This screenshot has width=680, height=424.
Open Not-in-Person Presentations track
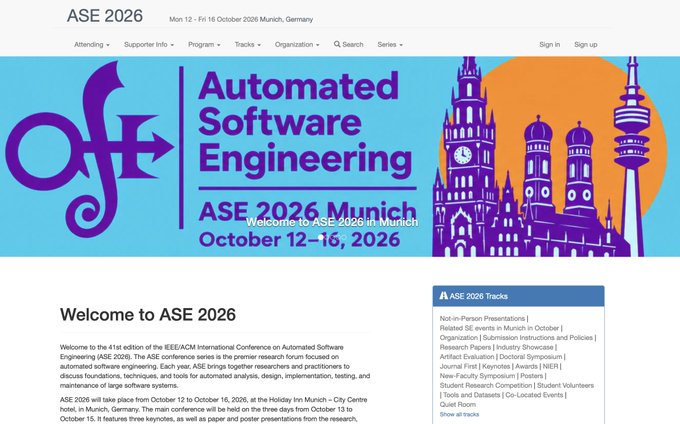click(482, 318)
